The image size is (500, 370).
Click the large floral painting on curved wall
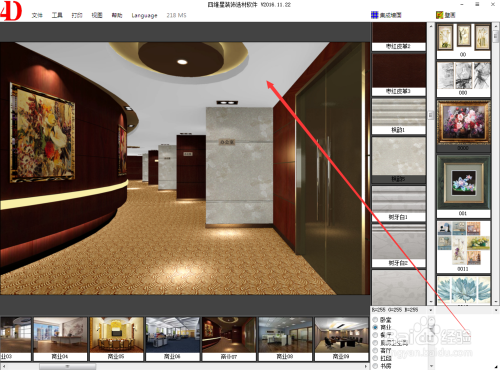[42, 133]
